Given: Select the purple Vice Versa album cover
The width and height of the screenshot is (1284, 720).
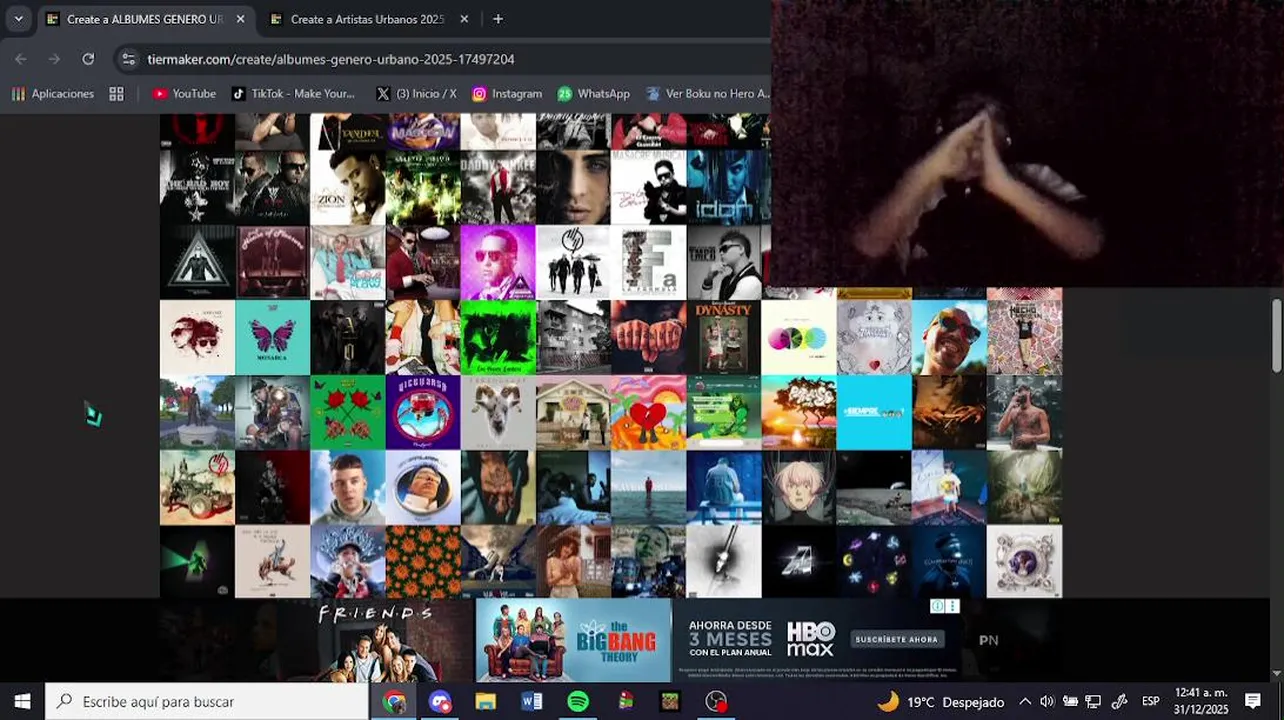Looking at the screenshot, I should (423, 412).
